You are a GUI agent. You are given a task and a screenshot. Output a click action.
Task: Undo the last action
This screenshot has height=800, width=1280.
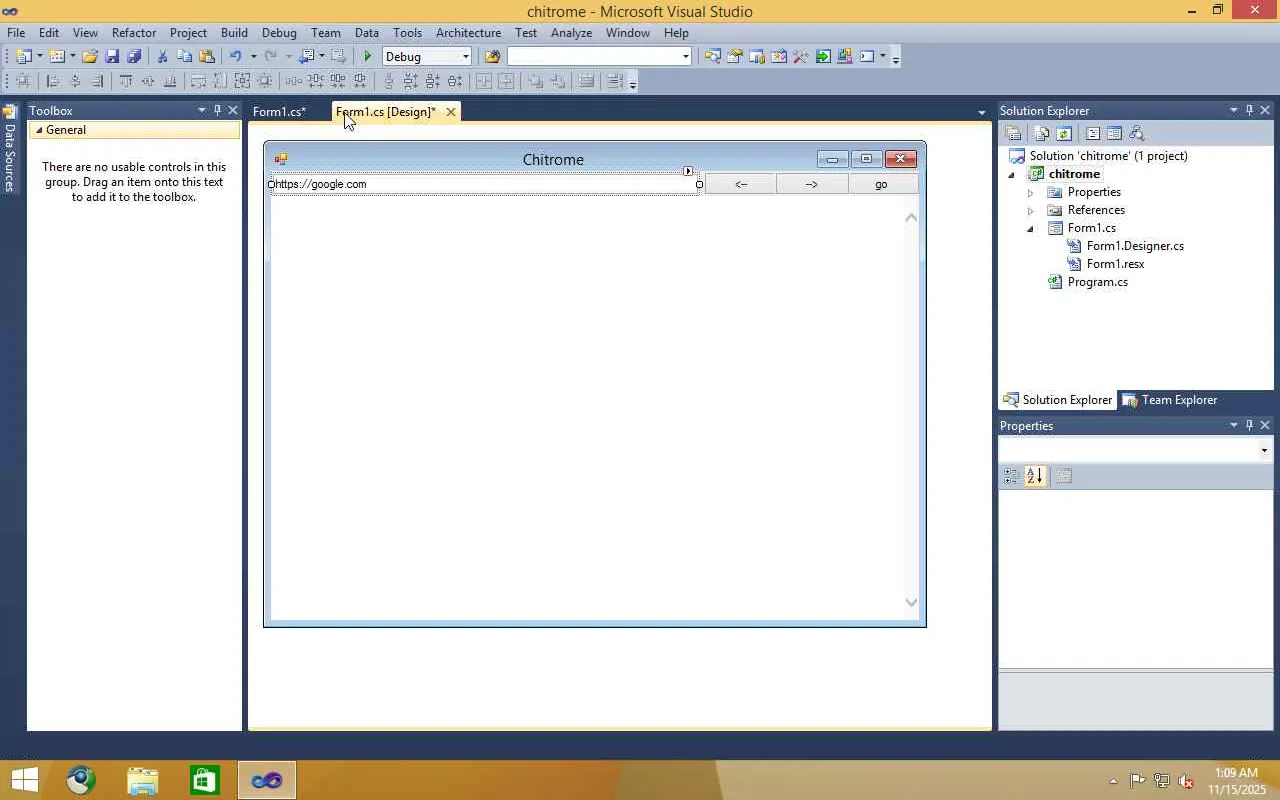tap(235, 57)
